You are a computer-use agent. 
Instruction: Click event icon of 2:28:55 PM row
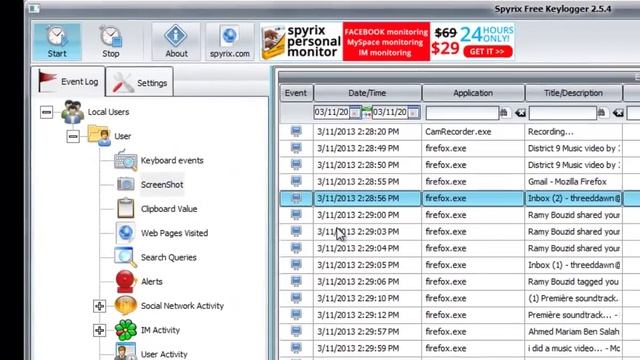click(x=296, y=182)
